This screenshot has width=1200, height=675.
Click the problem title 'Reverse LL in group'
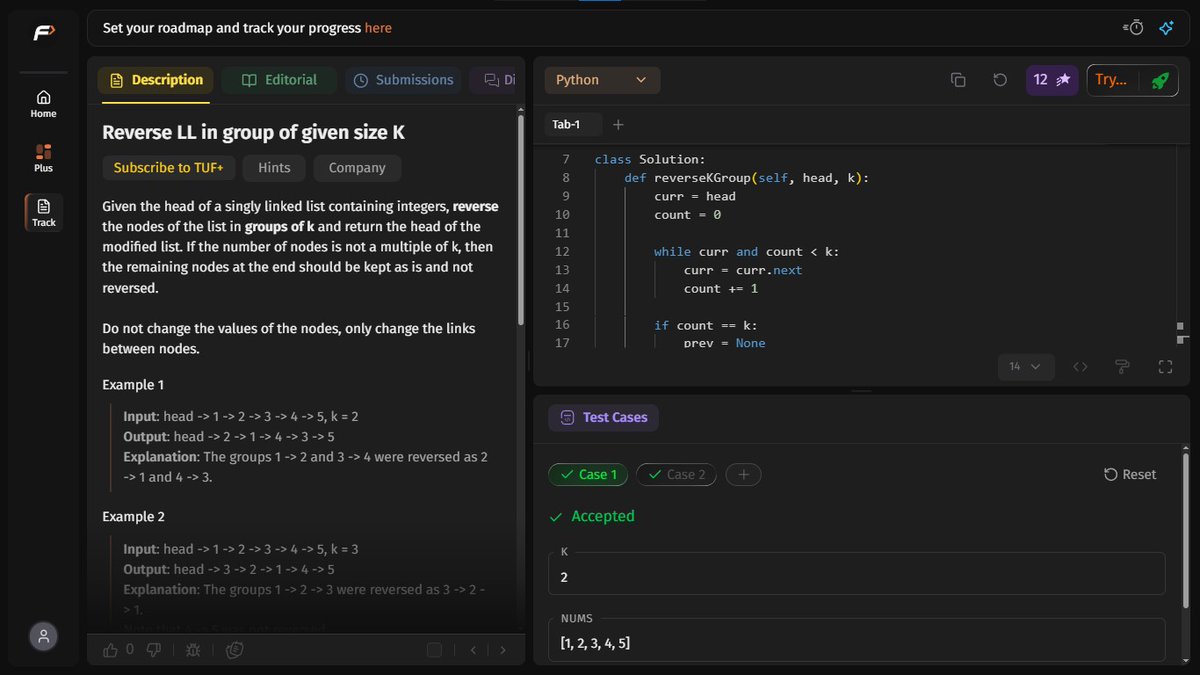(253, 132)
